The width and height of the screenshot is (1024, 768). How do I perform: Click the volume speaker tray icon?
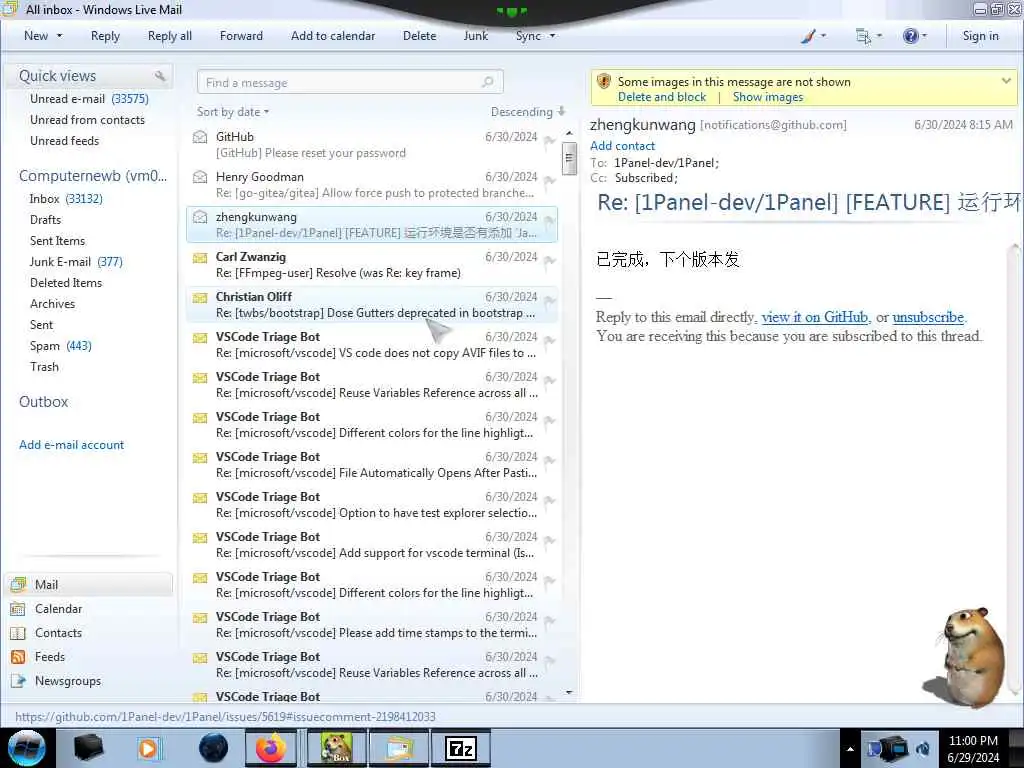922,748
